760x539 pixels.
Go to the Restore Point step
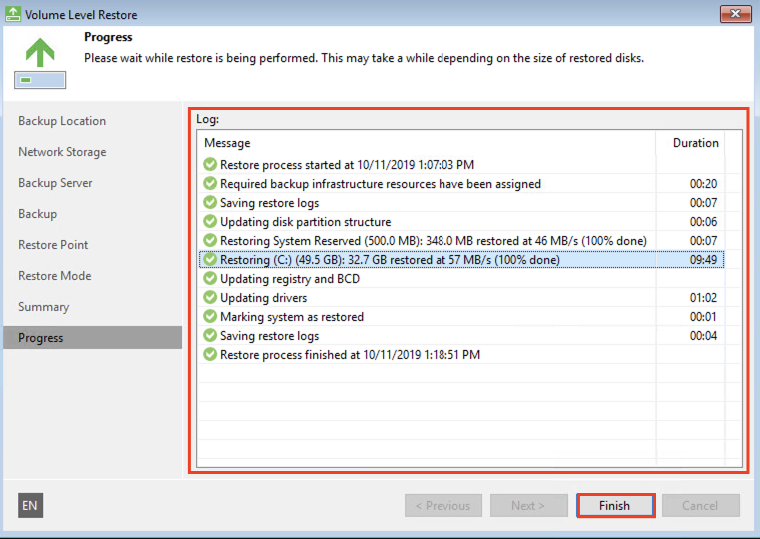pyautogui.click(x=53, y=245)
